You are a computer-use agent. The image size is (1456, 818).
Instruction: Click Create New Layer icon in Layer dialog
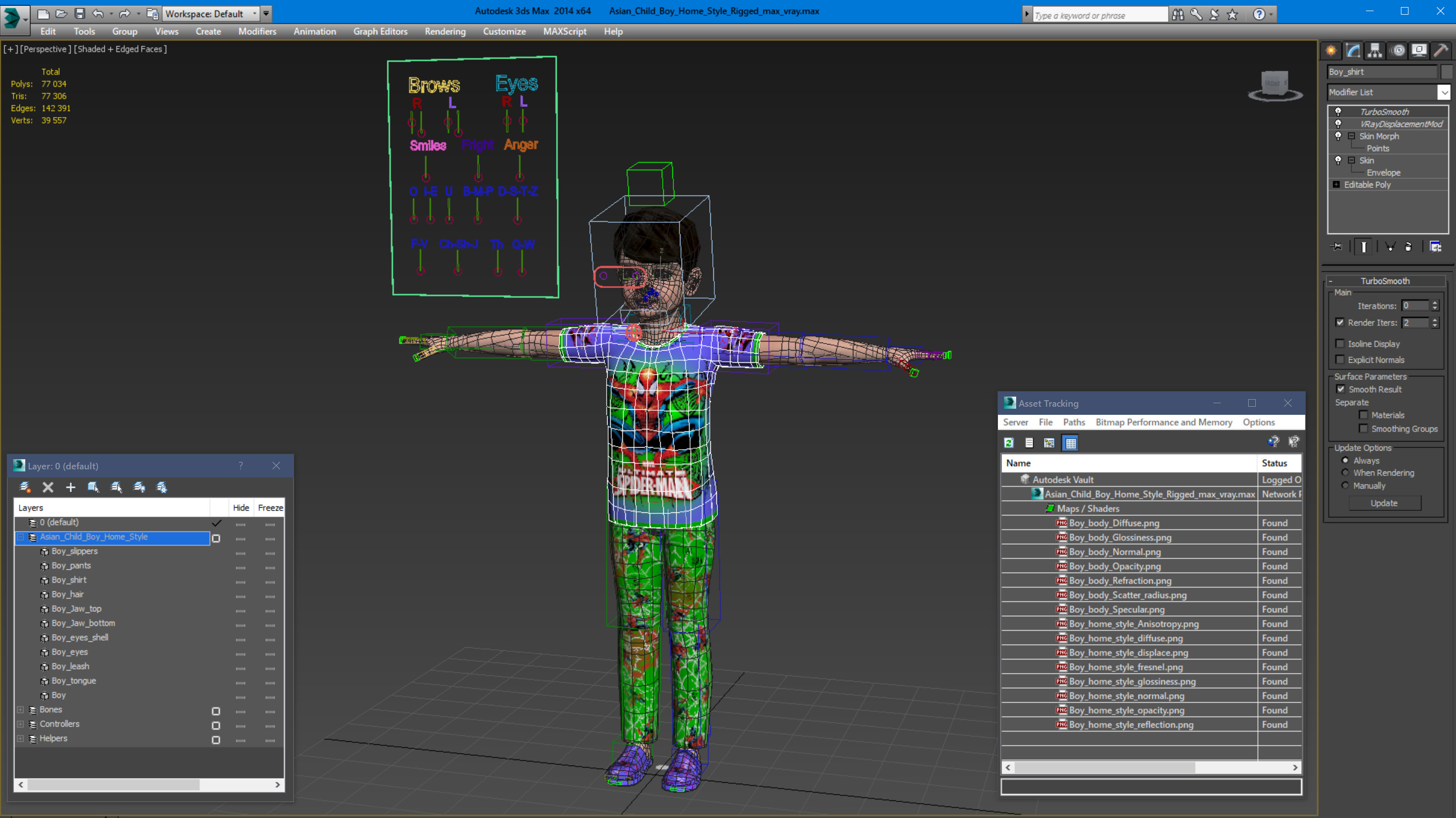pos(25,487)
